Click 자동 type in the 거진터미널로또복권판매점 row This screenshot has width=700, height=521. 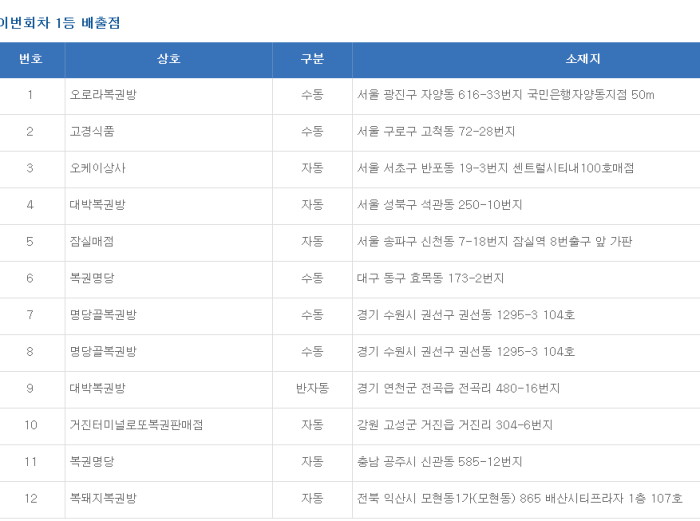tap(312, 425)
